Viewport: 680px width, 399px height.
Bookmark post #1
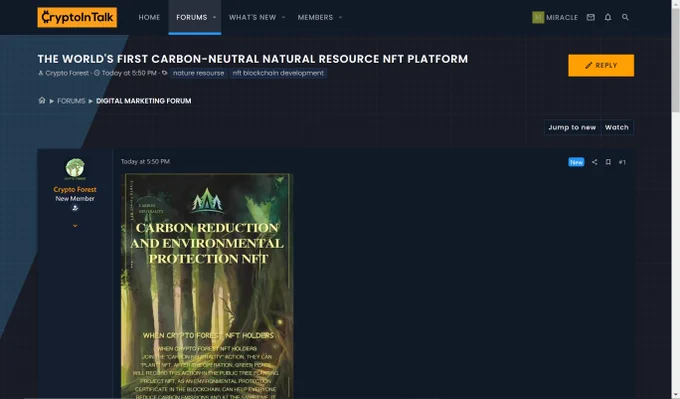[x=608, y=162]
